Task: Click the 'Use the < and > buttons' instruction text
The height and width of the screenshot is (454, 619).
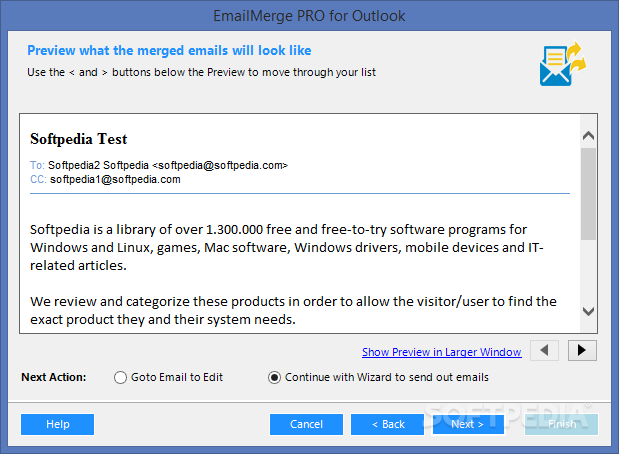Action: pos(201,72)
